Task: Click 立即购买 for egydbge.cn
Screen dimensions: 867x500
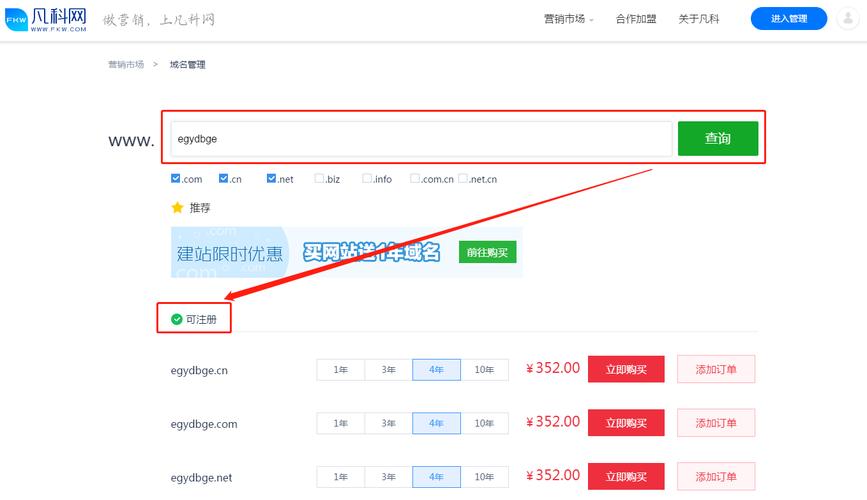Action: [x=626, y=369]
